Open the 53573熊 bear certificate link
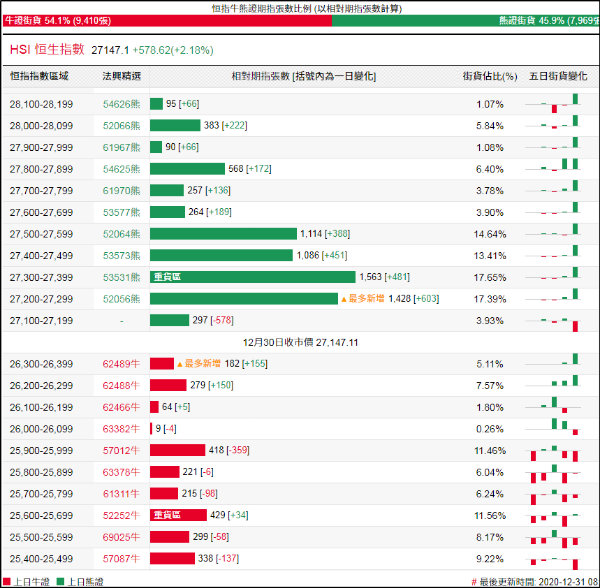Image resolution: width=600 pixels, height=588 pixels. click(121, 256)
